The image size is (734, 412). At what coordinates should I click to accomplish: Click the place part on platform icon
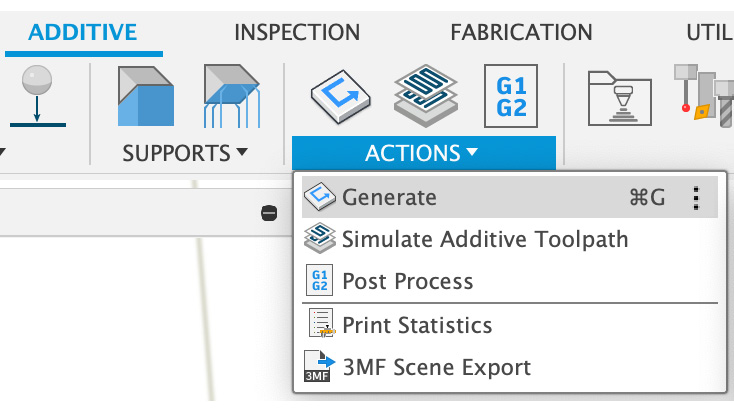tap(37, 96)
